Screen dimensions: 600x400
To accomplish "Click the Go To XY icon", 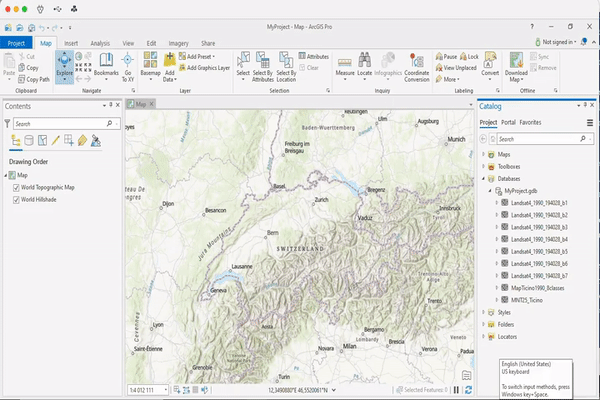I will [128, 66].
